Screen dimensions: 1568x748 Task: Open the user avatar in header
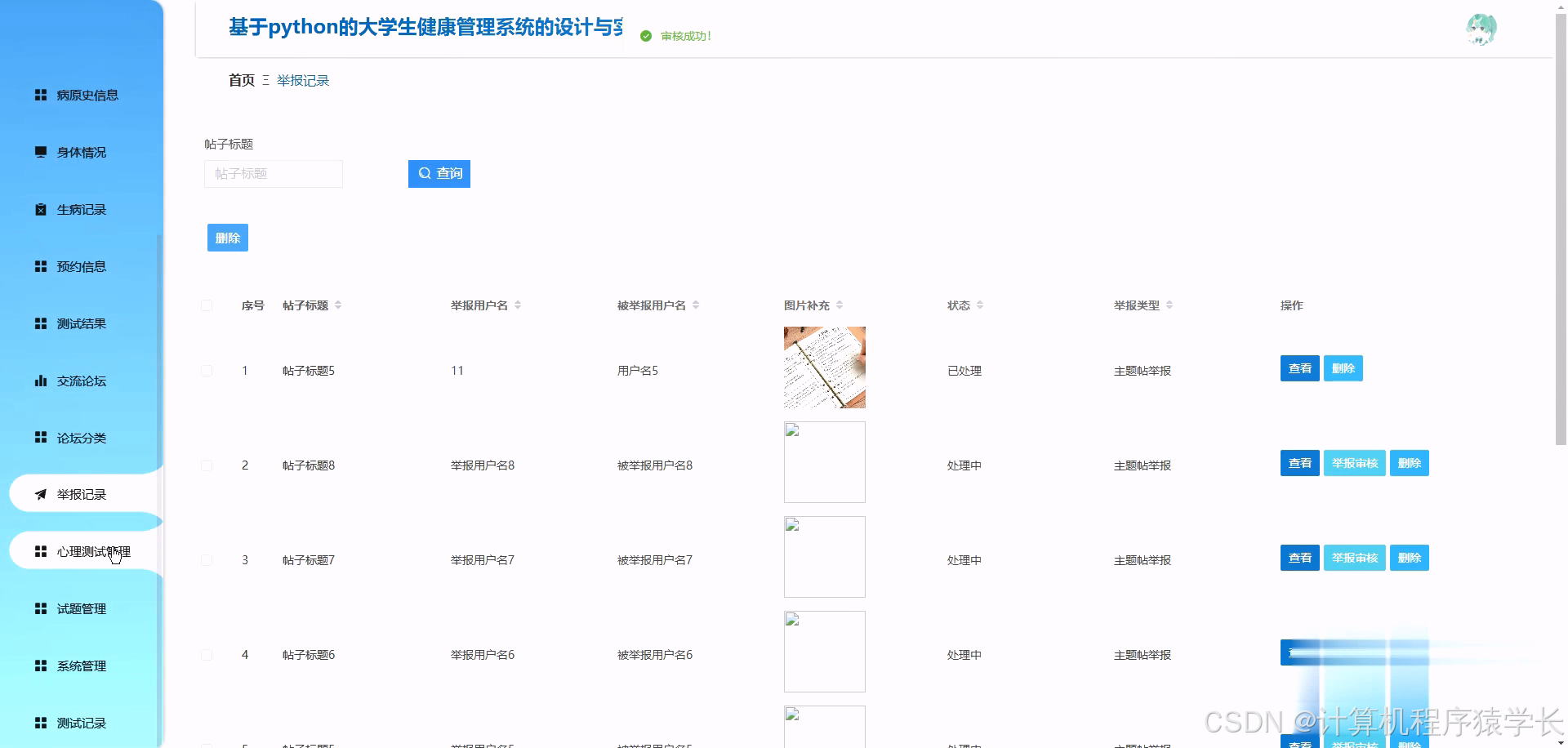(x=1481, y=29)
